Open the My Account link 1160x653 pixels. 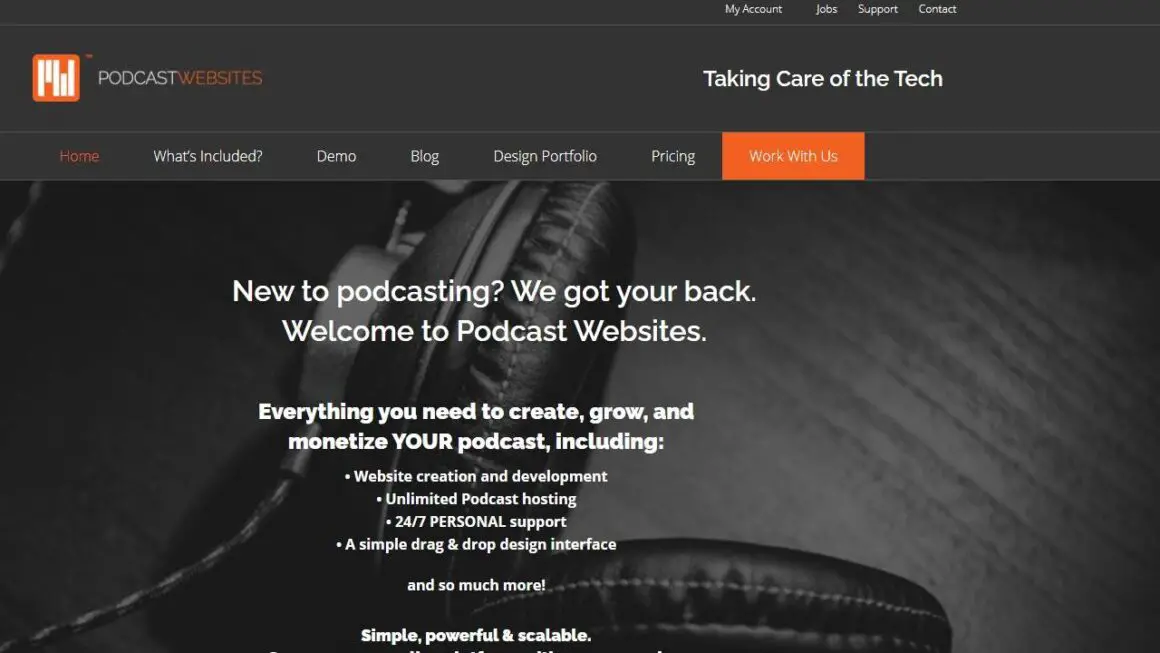(753, 9)
